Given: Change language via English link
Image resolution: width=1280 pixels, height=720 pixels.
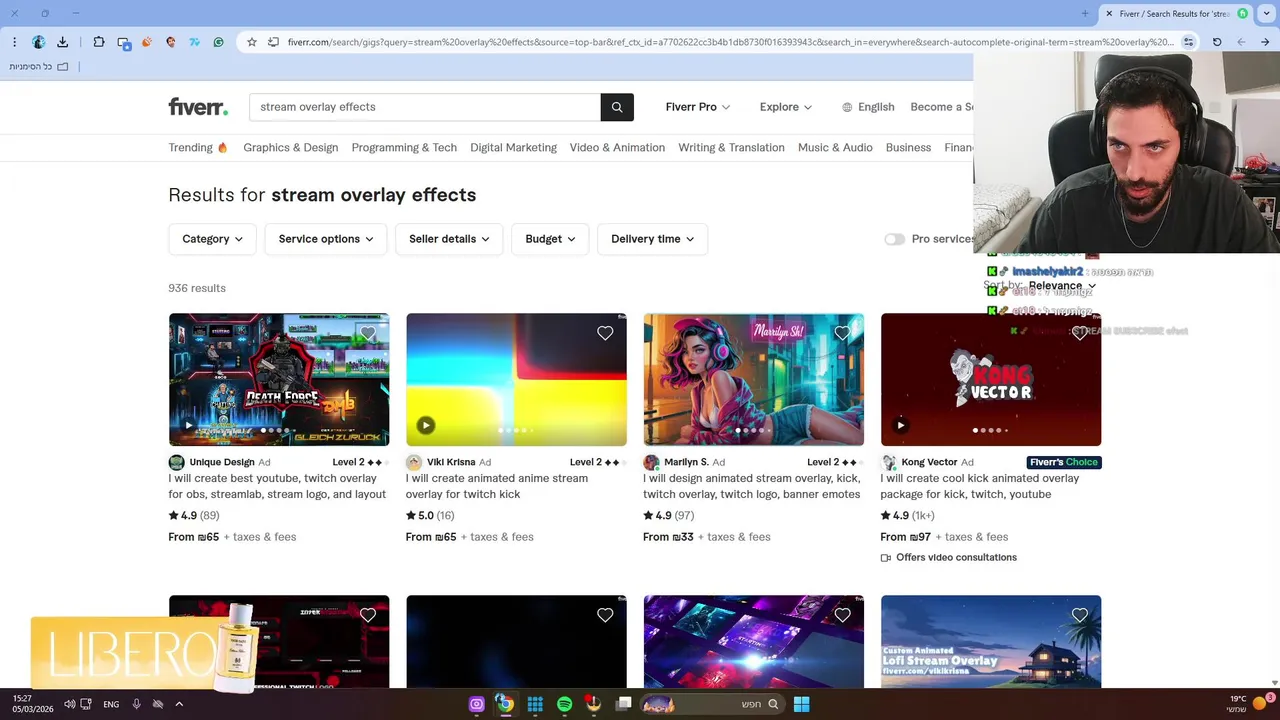Looking at the screenshot, I should point(876,107).
